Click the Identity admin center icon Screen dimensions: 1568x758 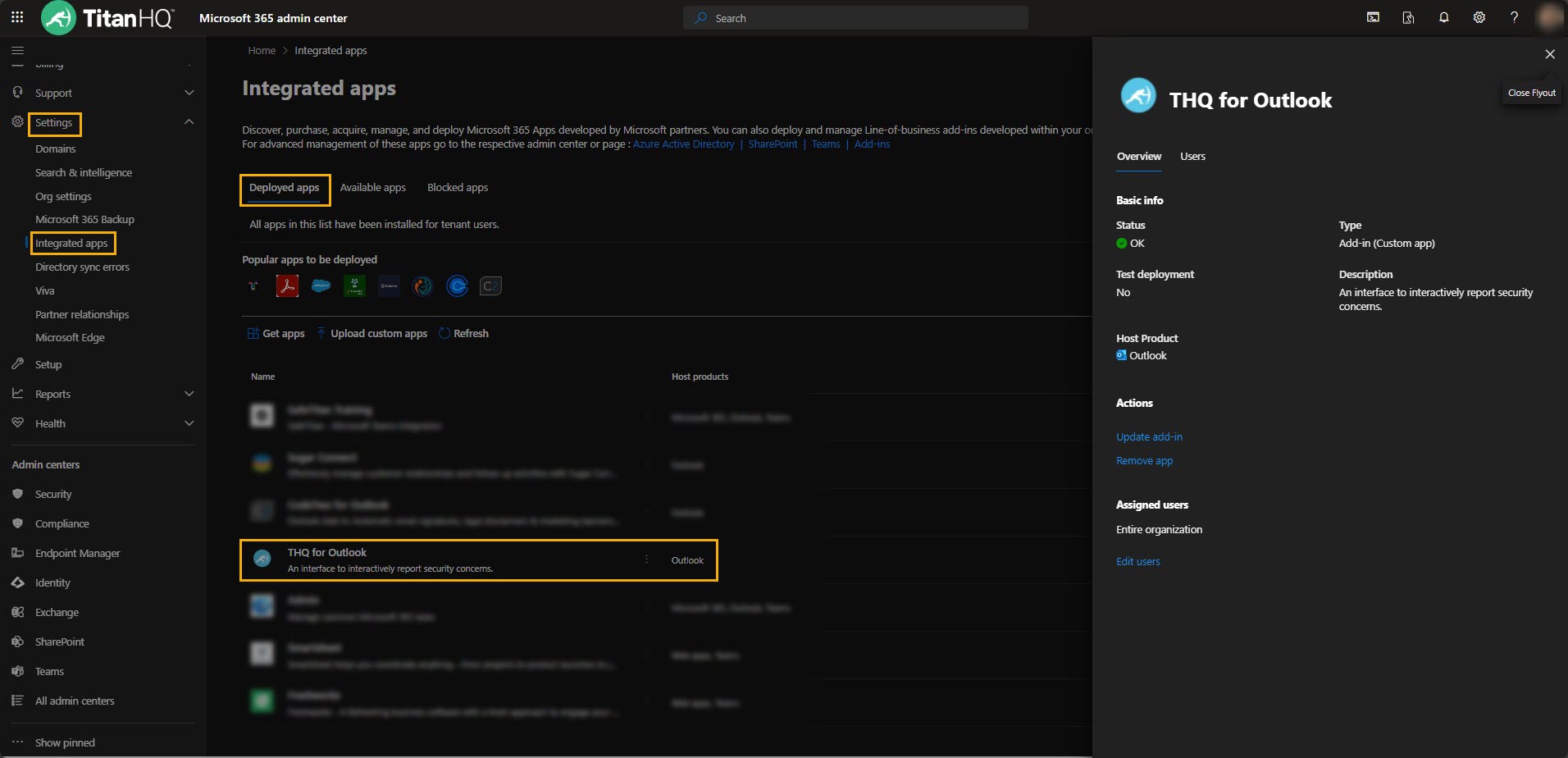[x=18, y=582]
